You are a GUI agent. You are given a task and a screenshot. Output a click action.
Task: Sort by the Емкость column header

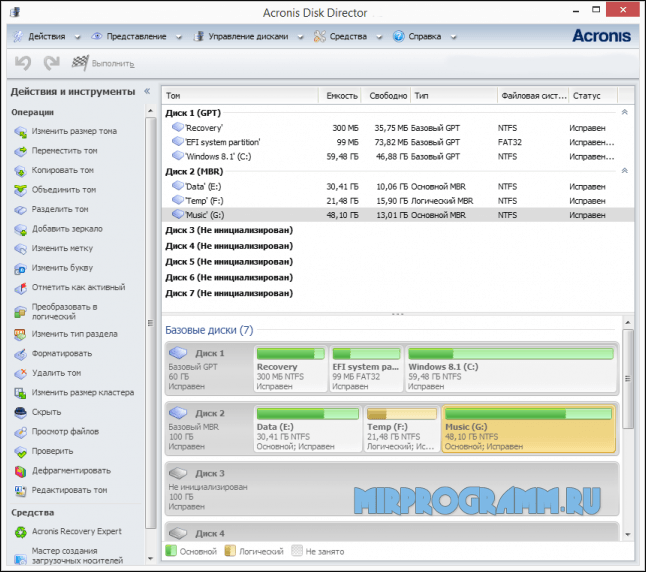pos(340,96)
